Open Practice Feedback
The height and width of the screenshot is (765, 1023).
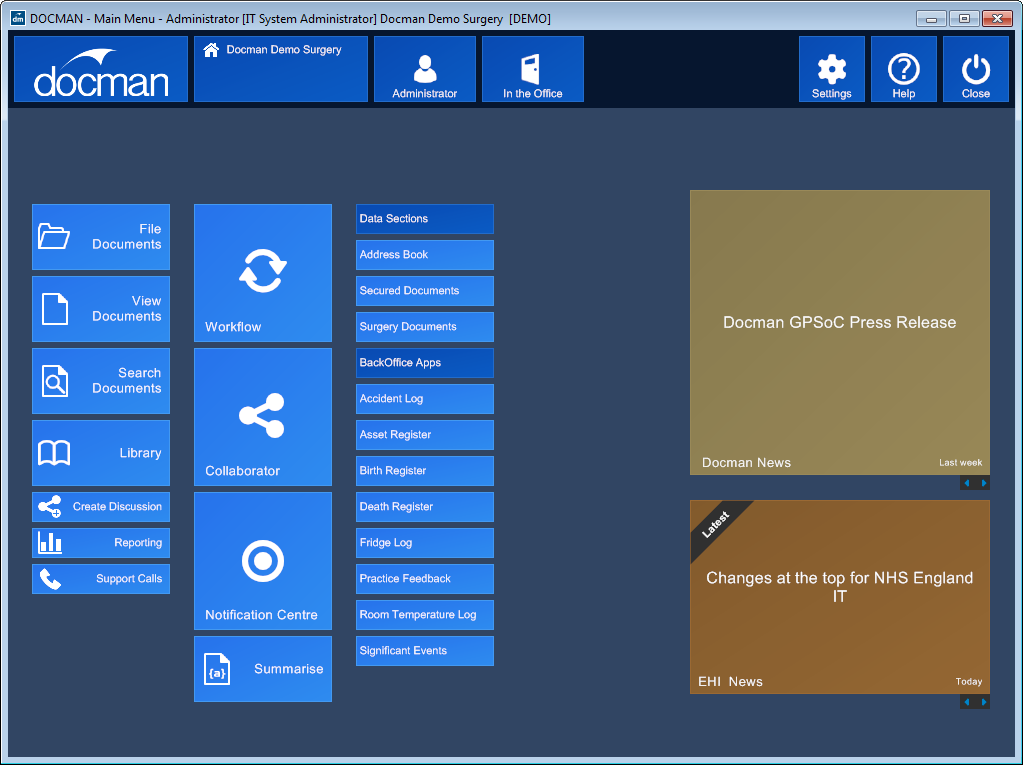pyautogui.click(x=425, y=579)
